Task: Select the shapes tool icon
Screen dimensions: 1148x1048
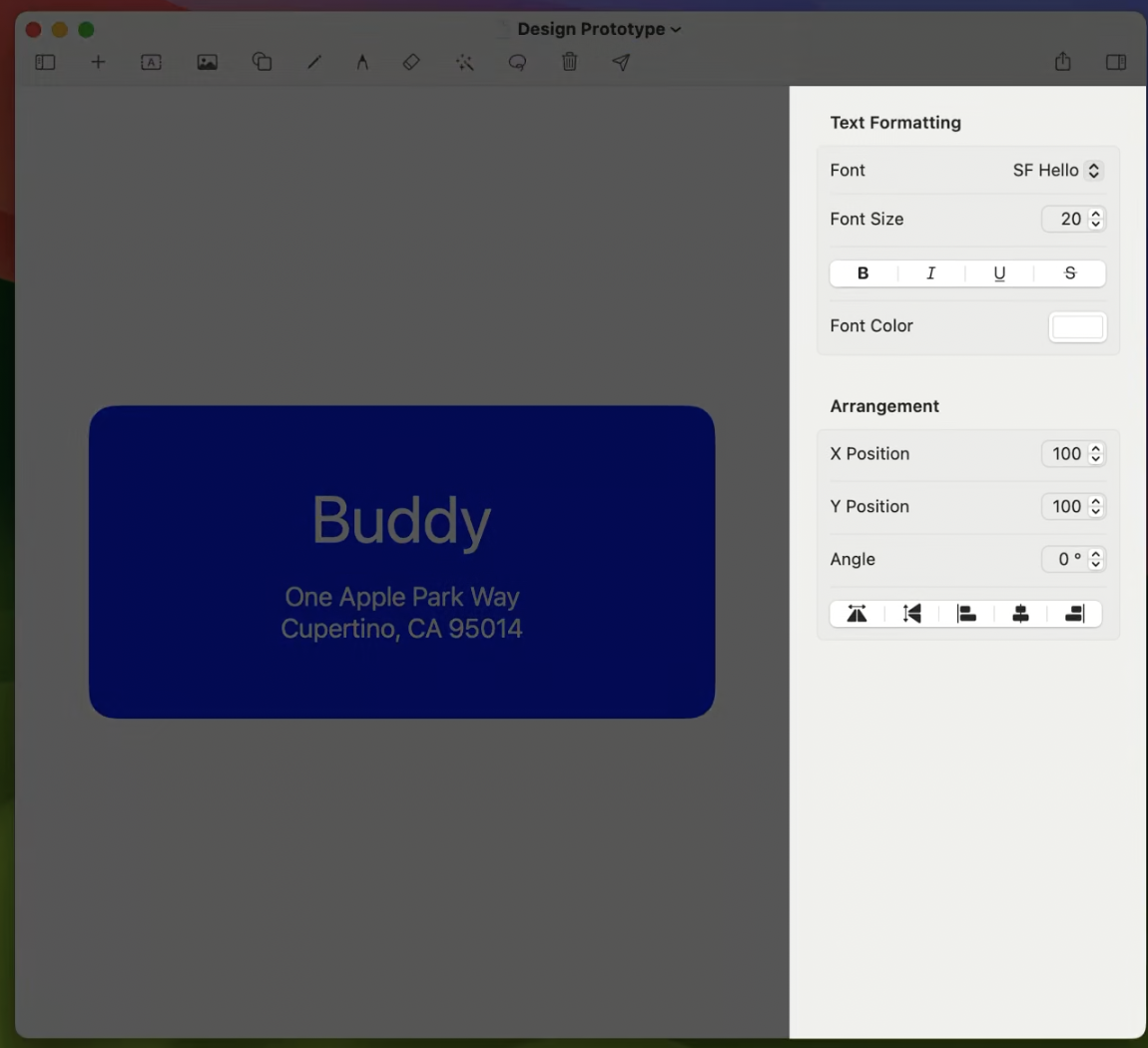Action: [x=263, y=62]
